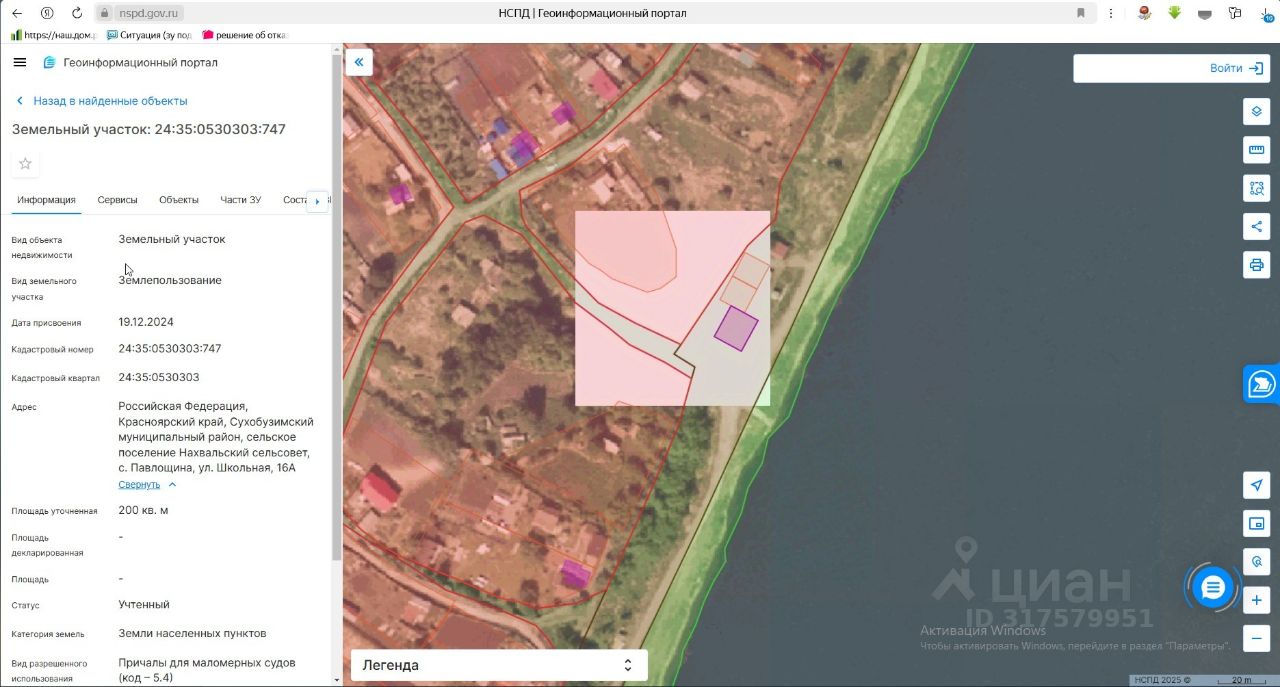Select the Земли населенных пунктов value
Image resolution: width=1280 pixels, height=687 pixels.
192,633
